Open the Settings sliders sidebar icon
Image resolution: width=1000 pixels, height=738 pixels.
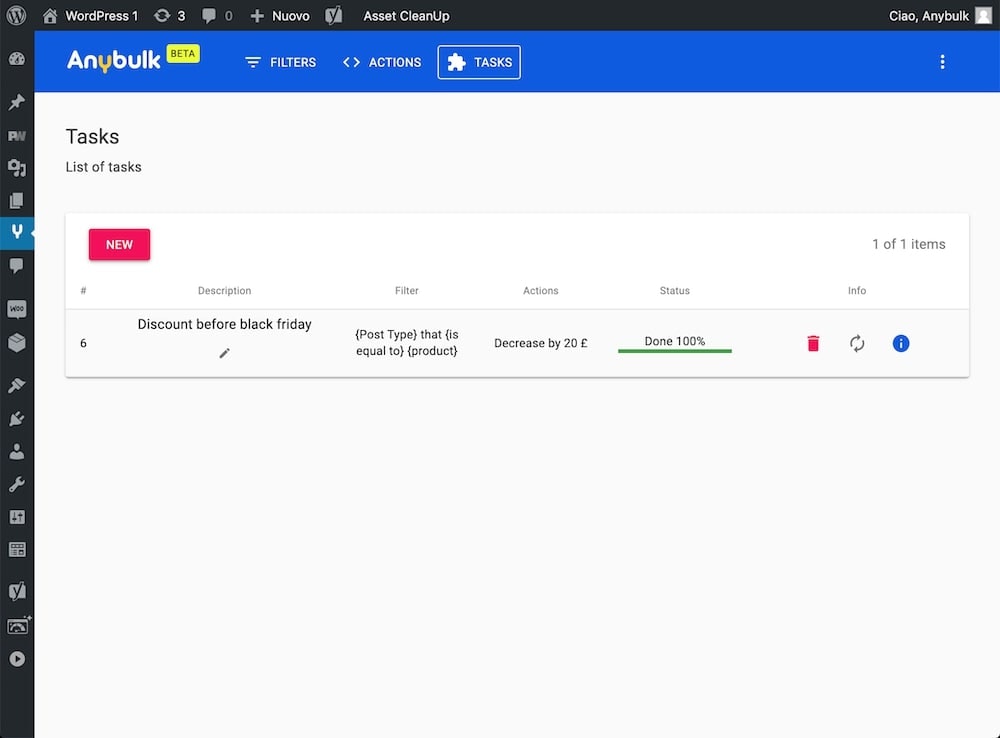[x=17, y=517]
